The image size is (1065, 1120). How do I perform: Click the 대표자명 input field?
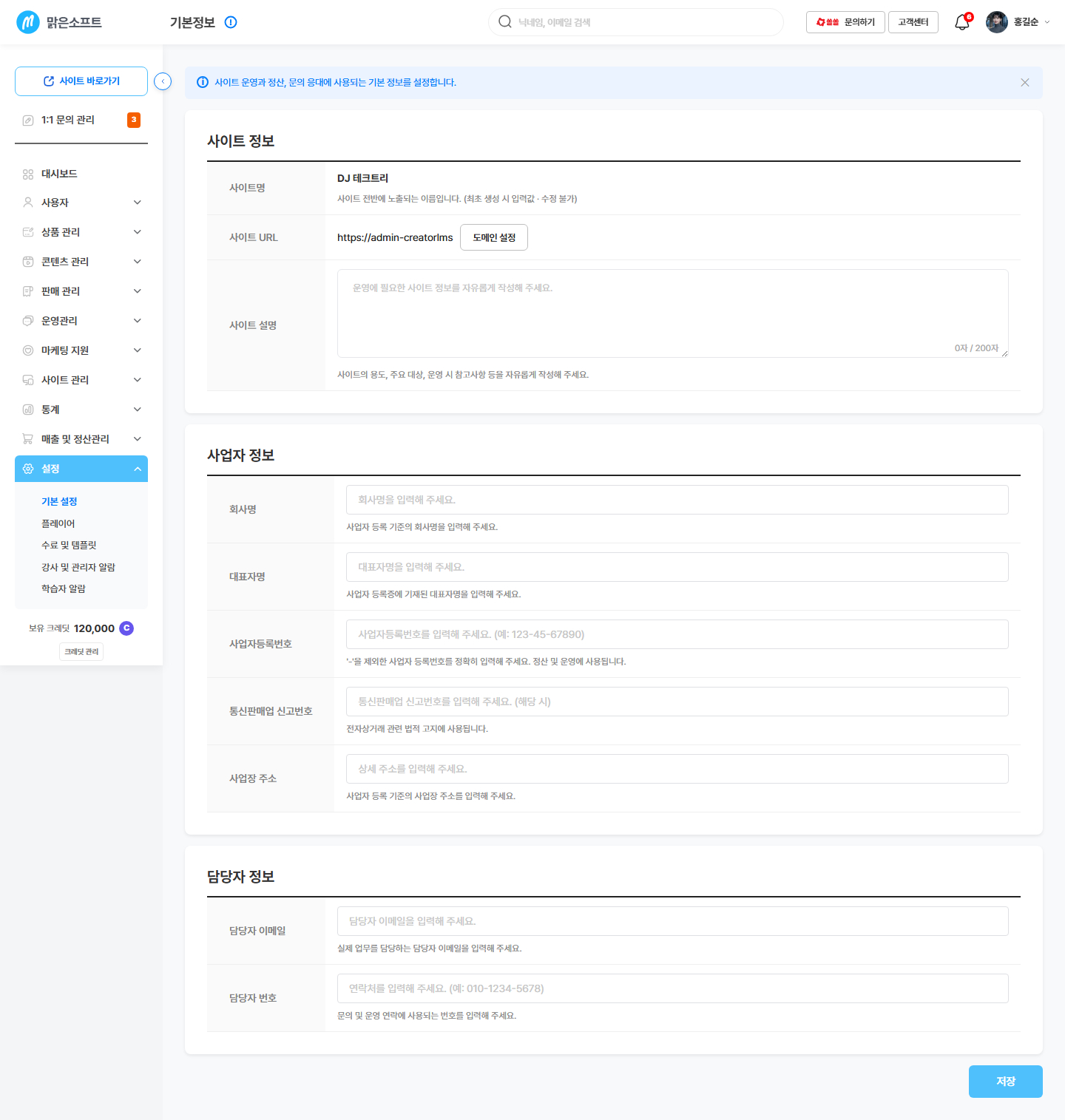(x=677, y=567)
